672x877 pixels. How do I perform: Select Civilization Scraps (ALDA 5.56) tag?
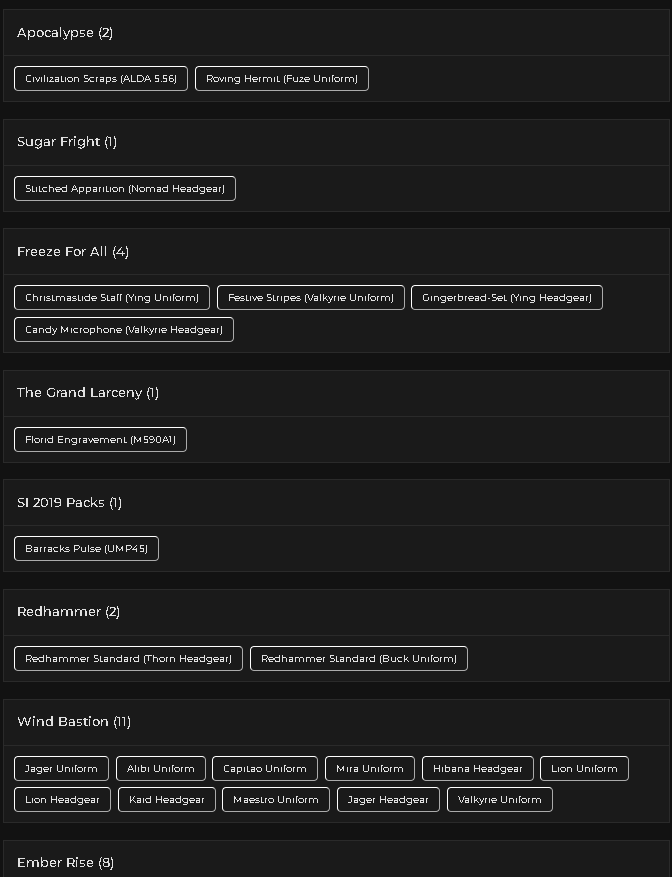tap(101, 78)
